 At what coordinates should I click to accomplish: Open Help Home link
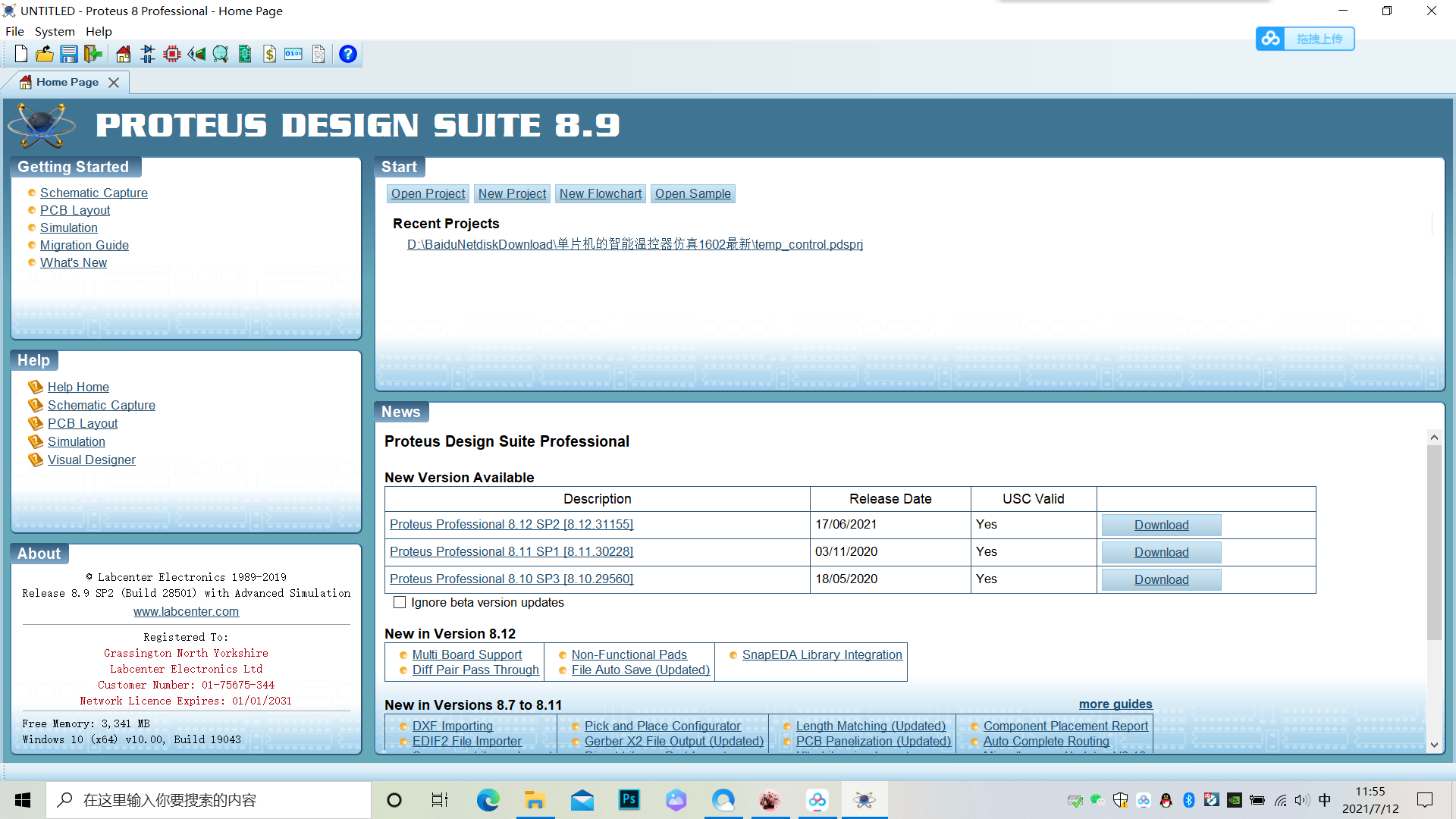(x=78, y=387)
